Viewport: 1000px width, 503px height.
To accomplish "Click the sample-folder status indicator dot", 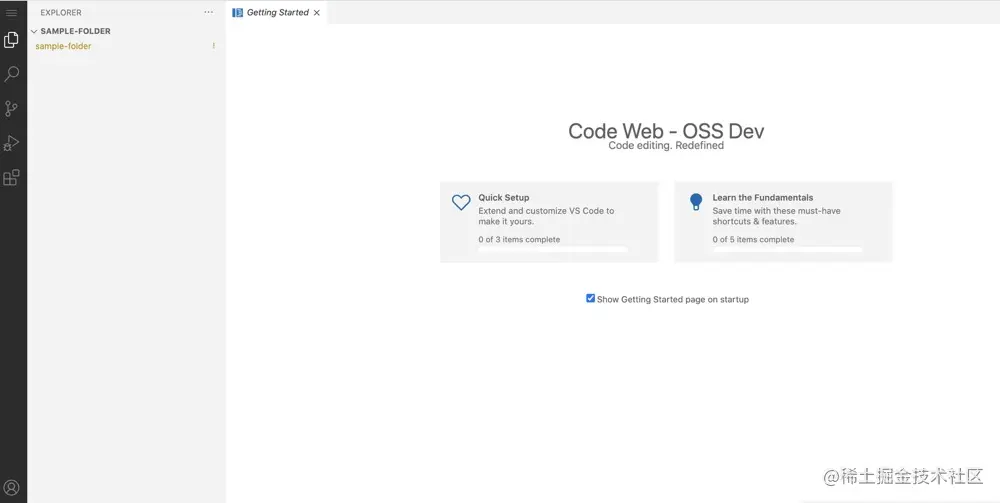I will (214, 46).
